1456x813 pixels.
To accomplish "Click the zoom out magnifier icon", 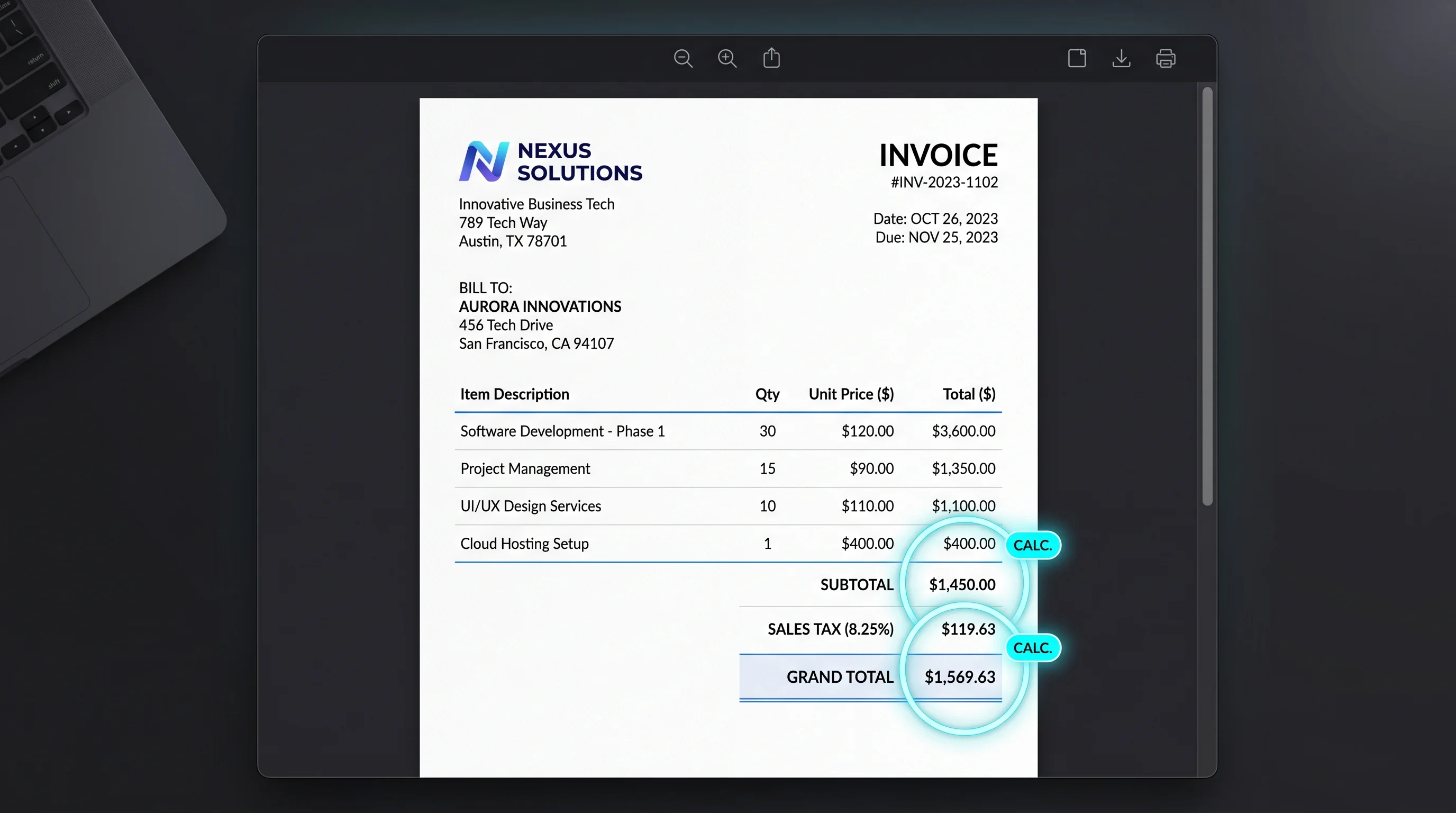I will coord(683,58).
